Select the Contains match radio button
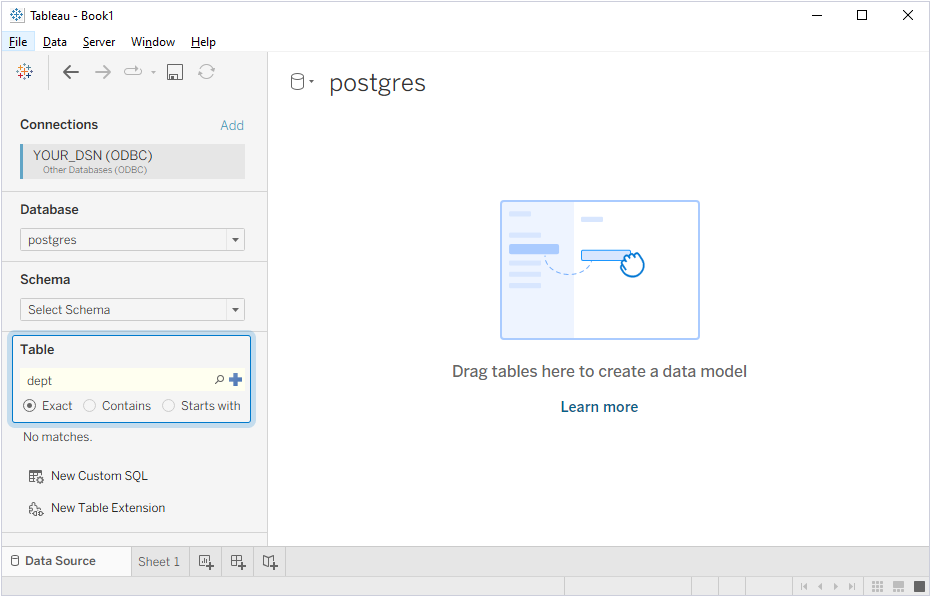 [90, 405]
